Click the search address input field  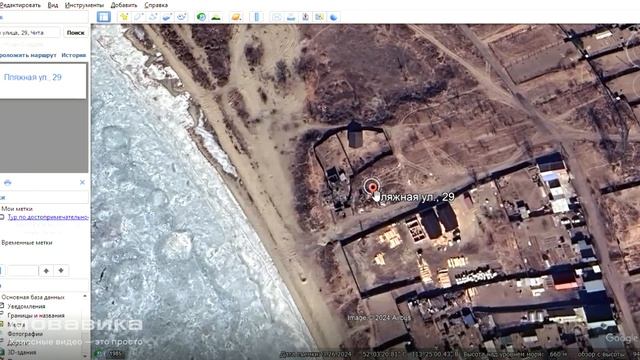pyautogui.click(x=30, y=33)
